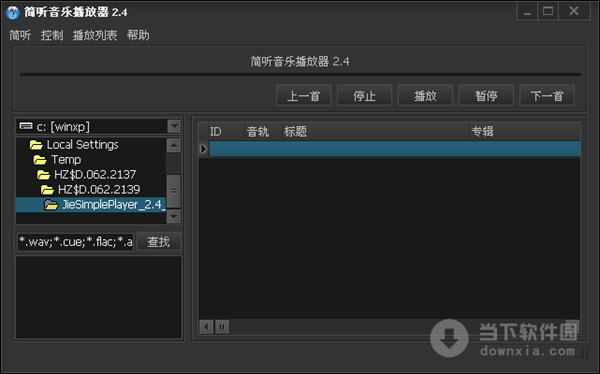Viewport: 600px width, 374px height.
Task: Select the JieSimplePlayer_2.4_ folder
Action: click(x=113, y=205)
